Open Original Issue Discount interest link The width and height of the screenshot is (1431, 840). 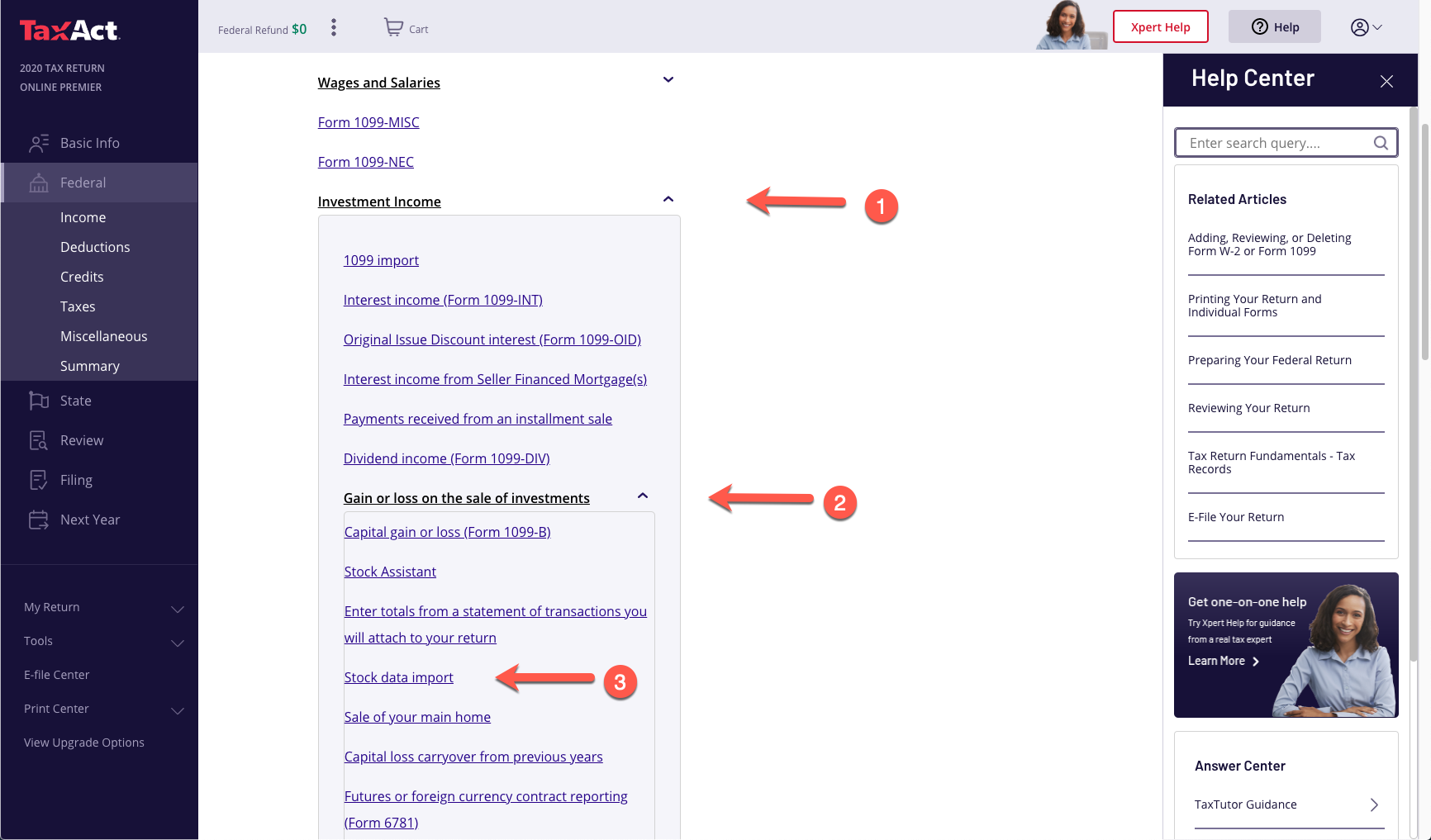pos(492,339)
